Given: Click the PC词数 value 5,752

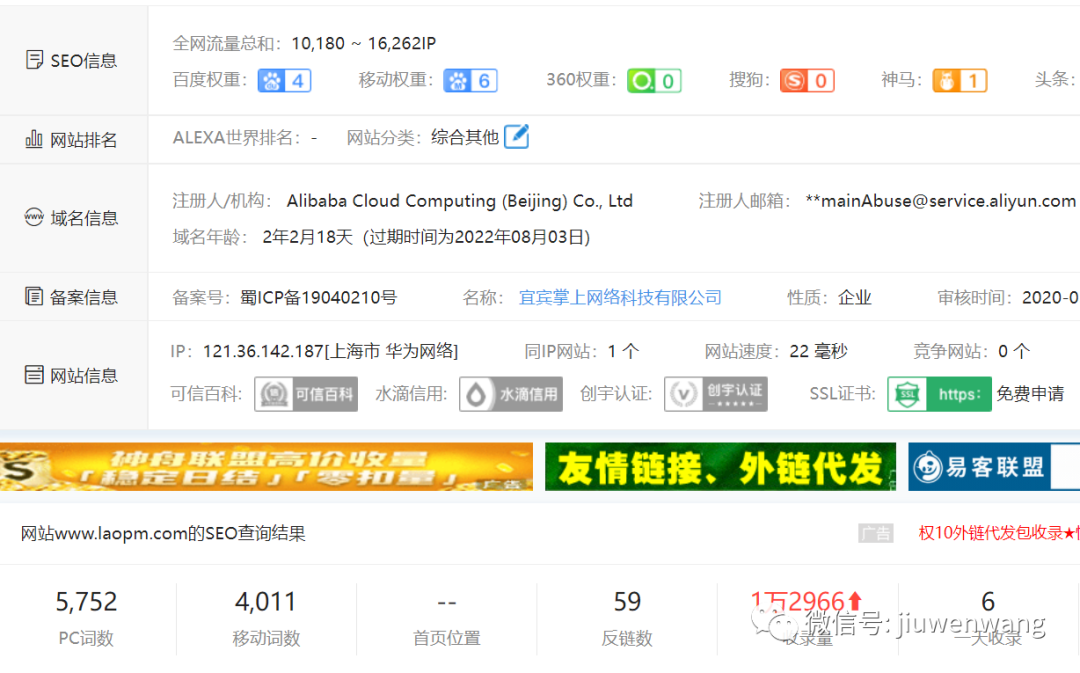Looking at the screenshot, I should tap(86, 602).
